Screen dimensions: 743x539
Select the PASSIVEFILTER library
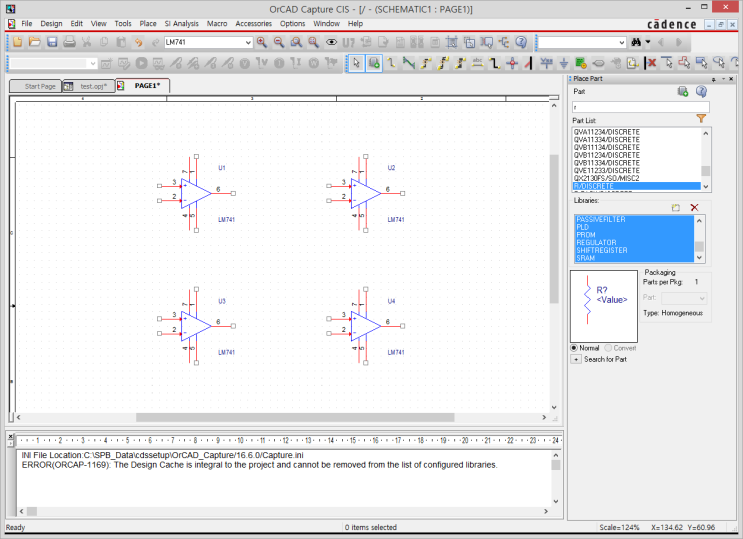point(634,219)
